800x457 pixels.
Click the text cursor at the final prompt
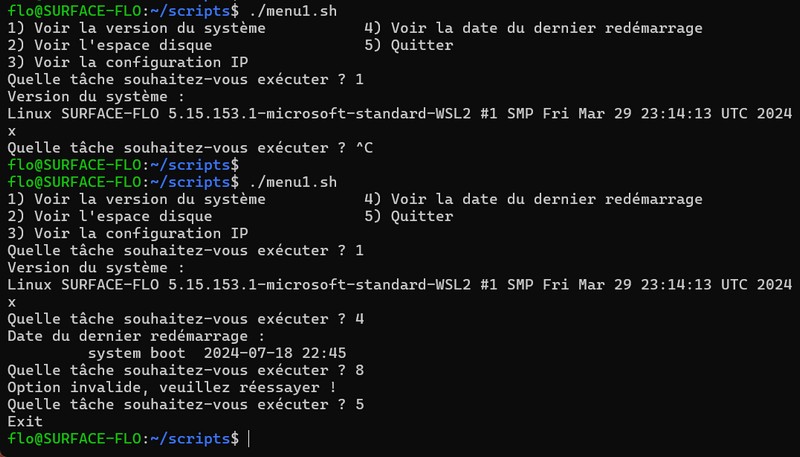coord(248,439)
